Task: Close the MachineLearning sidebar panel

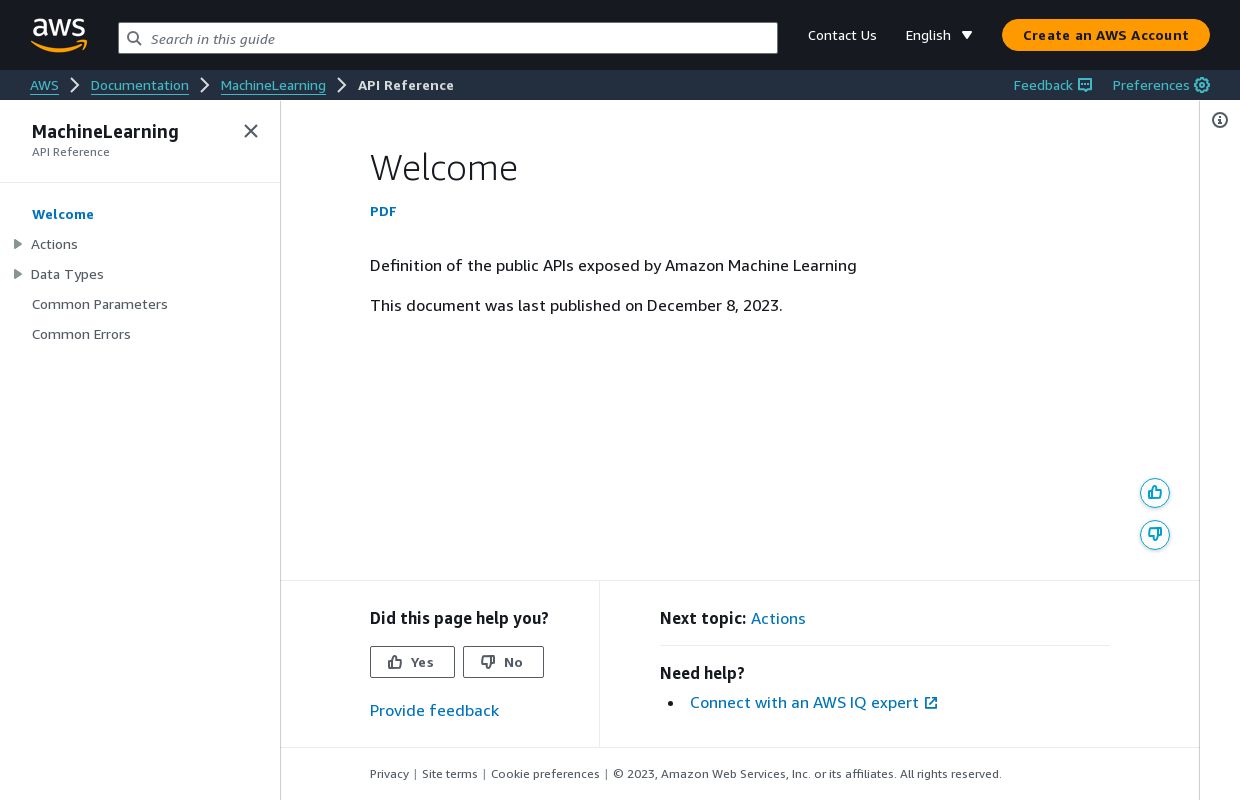Action: pyautogui.click(x=251, y=131)
